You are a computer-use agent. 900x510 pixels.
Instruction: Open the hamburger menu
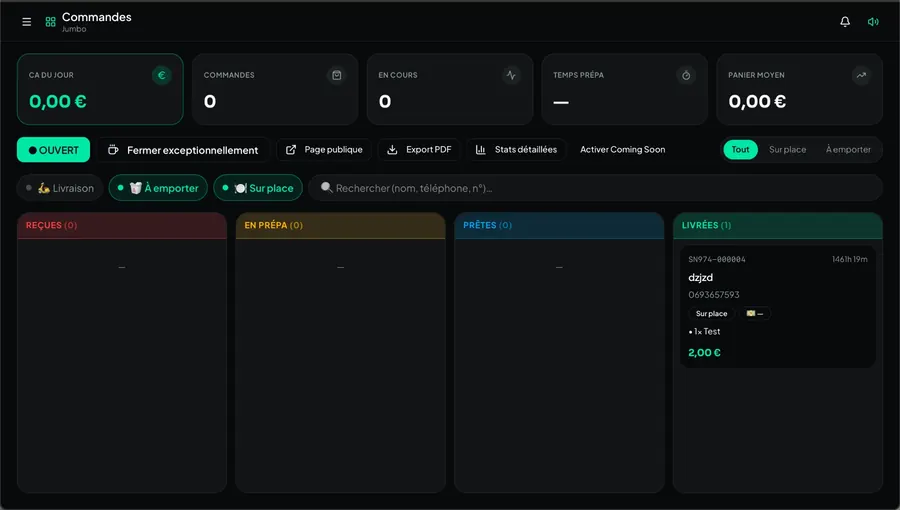coord(26,22)
